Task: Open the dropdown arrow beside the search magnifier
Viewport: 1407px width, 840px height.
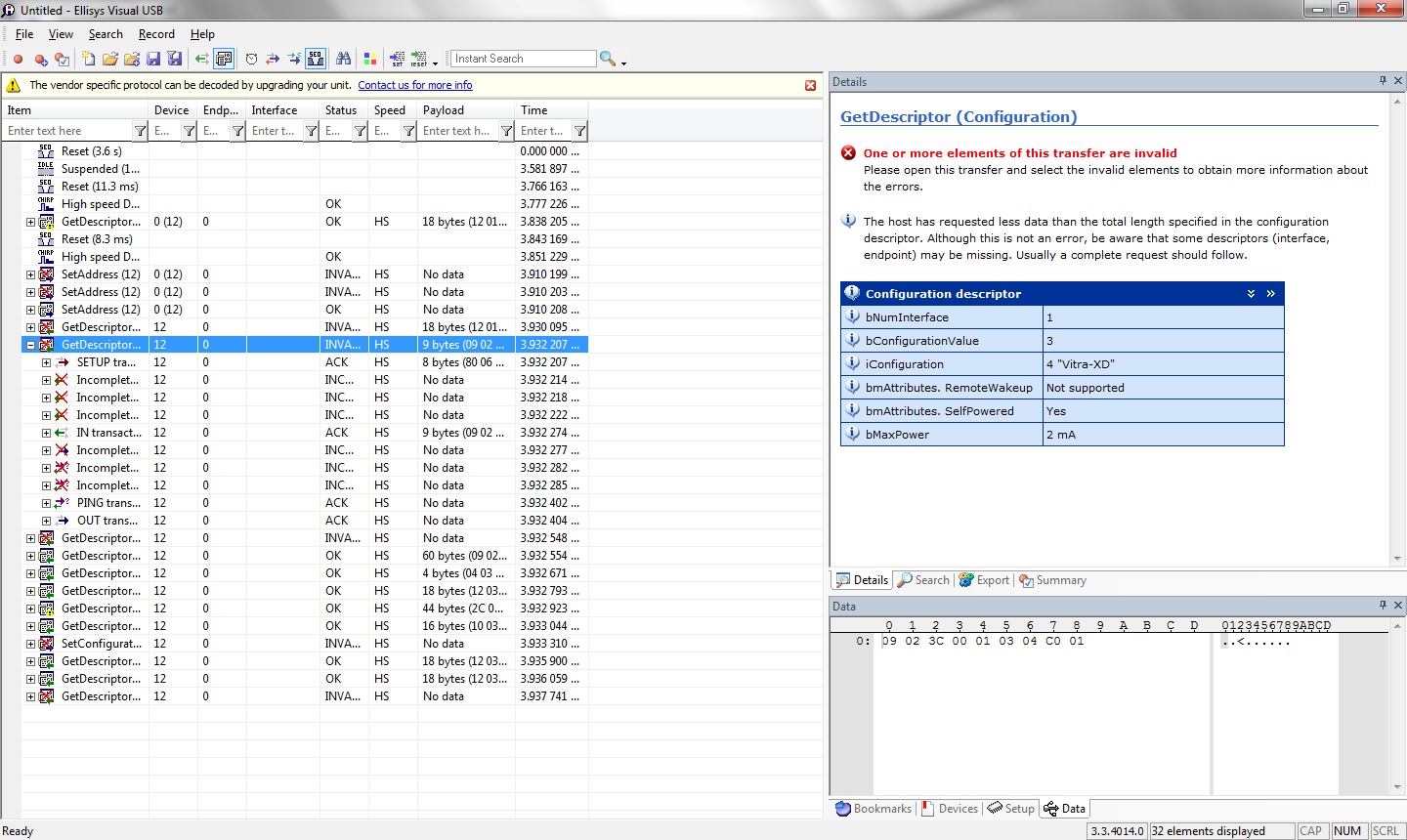Action: [623, 62]
